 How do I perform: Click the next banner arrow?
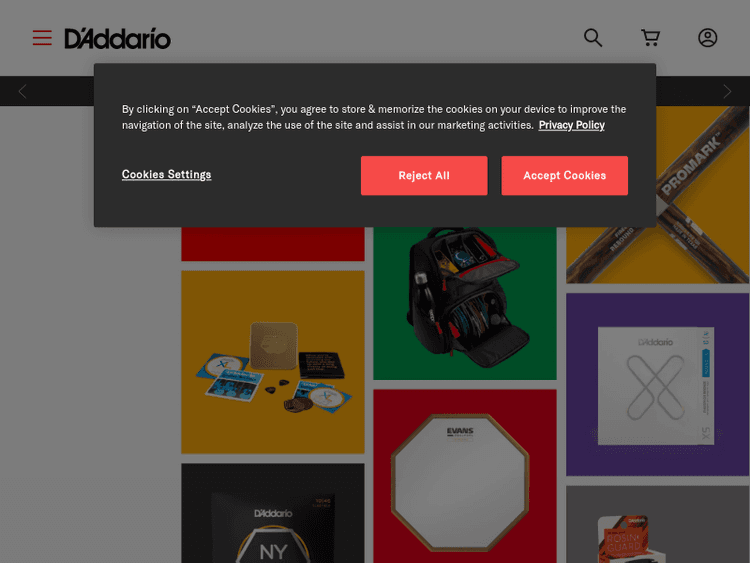coord(727,91)
